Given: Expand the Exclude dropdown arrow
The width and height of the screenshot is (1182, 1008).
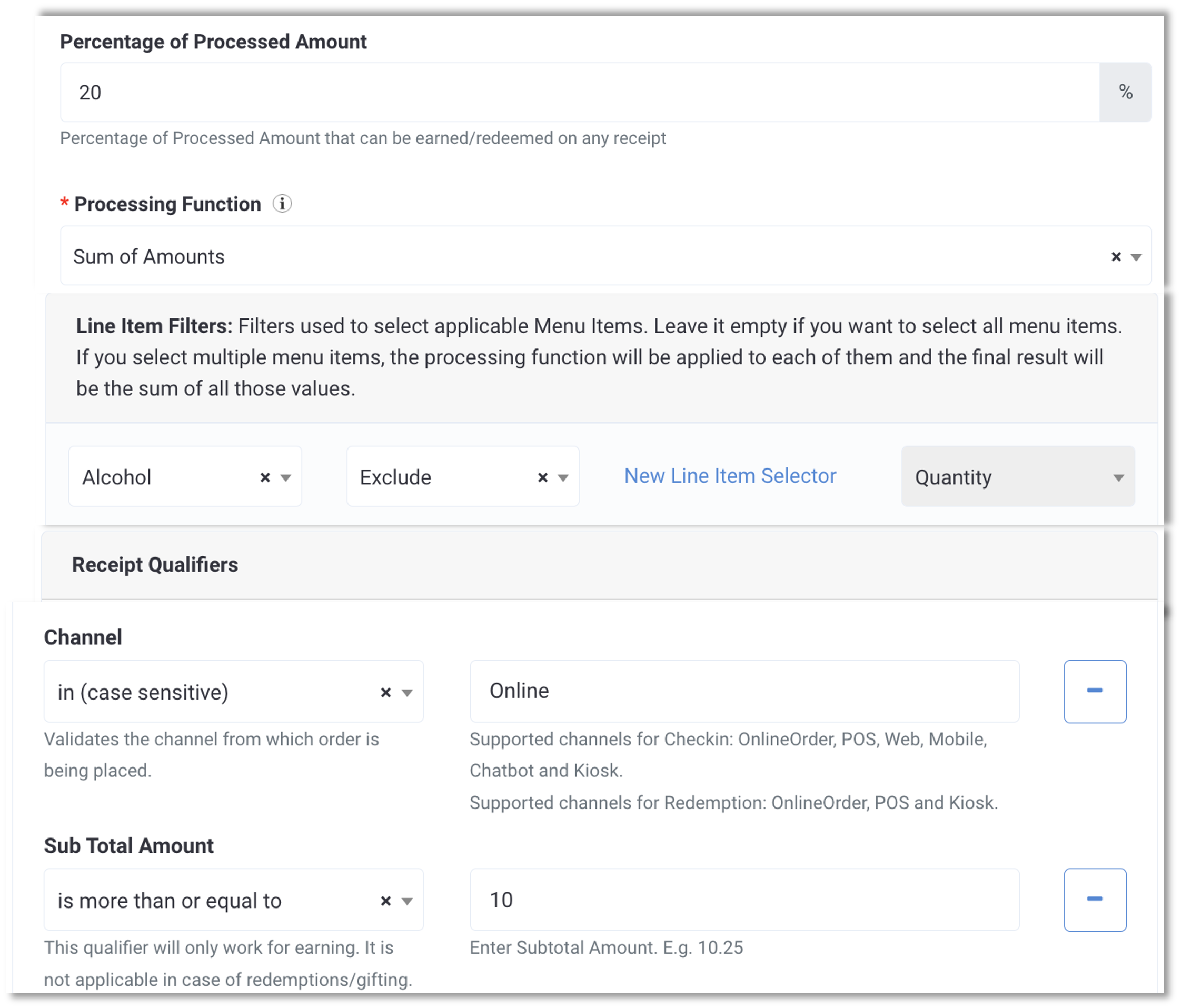Looking at the screenshot, I should click(x=563, y=477).
